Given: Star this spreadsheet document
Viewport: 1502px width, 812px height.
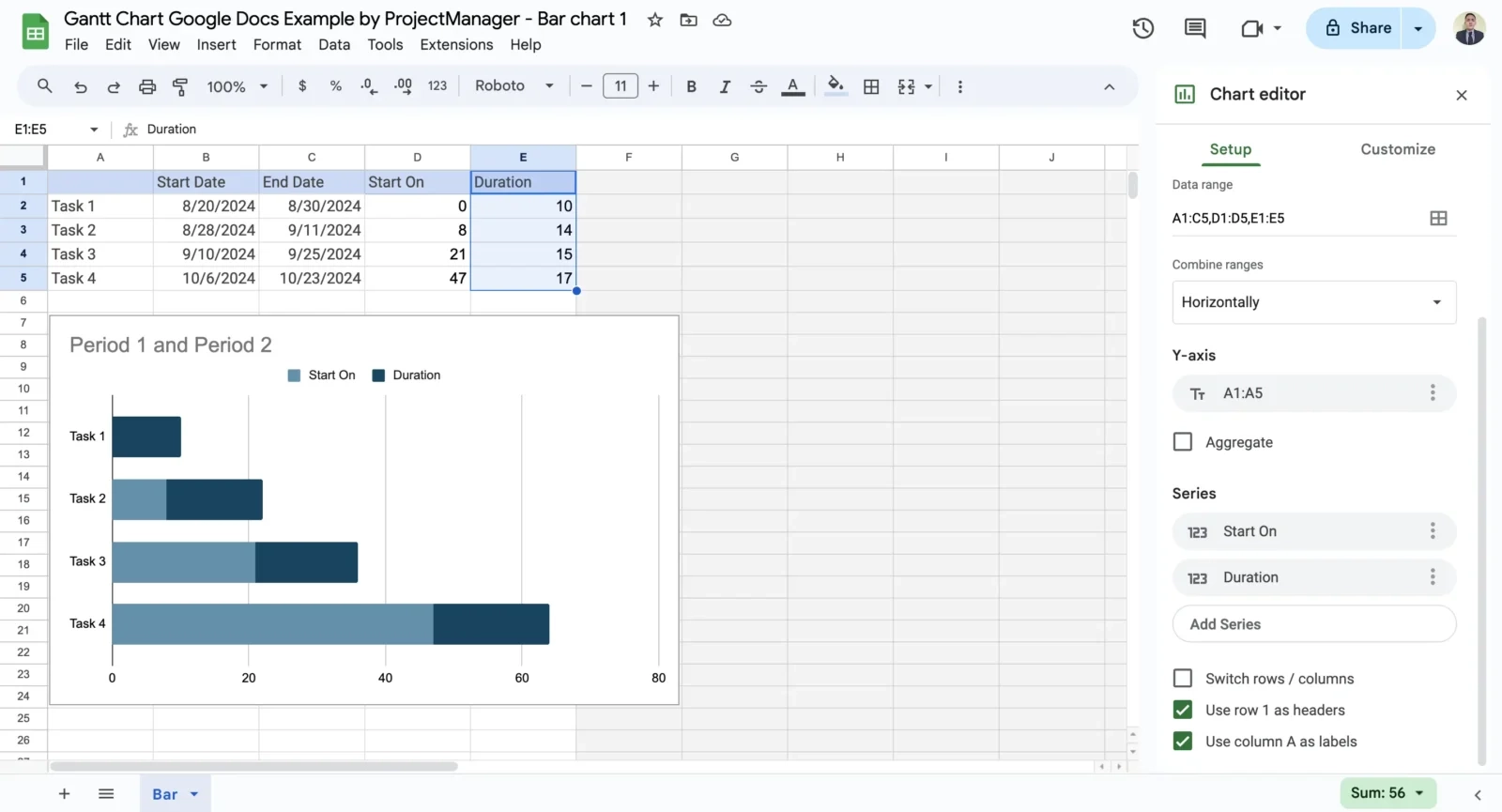Looking at the screenshot, I should click(655, 20).
